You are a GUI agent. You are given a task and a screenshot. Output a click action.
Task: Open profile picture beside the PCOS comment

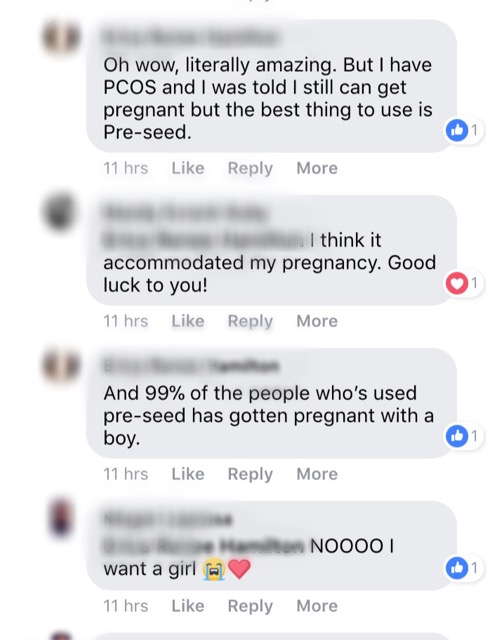coord(60,37)
